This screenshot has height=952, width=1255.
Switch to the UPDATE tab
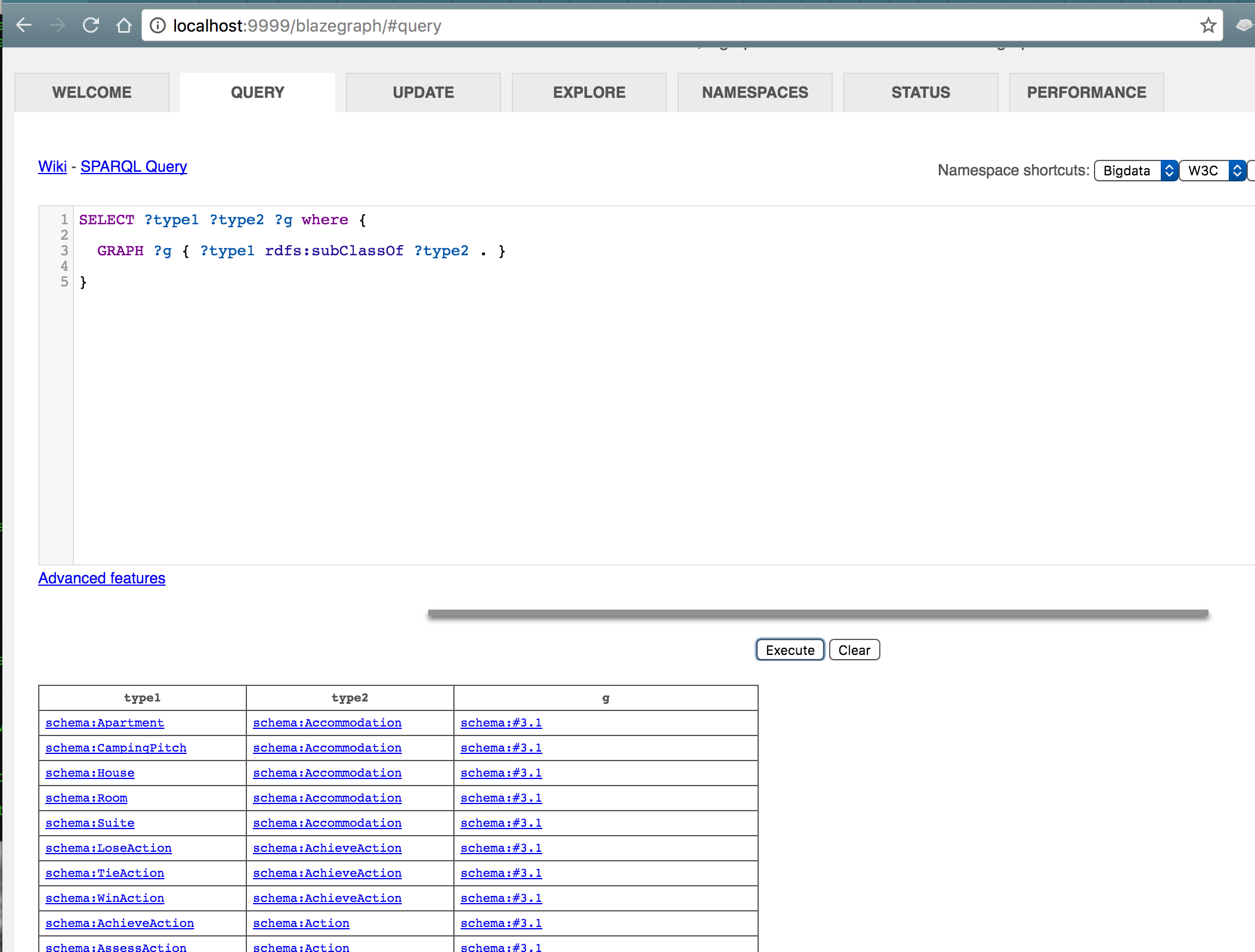tap(423, 92)
